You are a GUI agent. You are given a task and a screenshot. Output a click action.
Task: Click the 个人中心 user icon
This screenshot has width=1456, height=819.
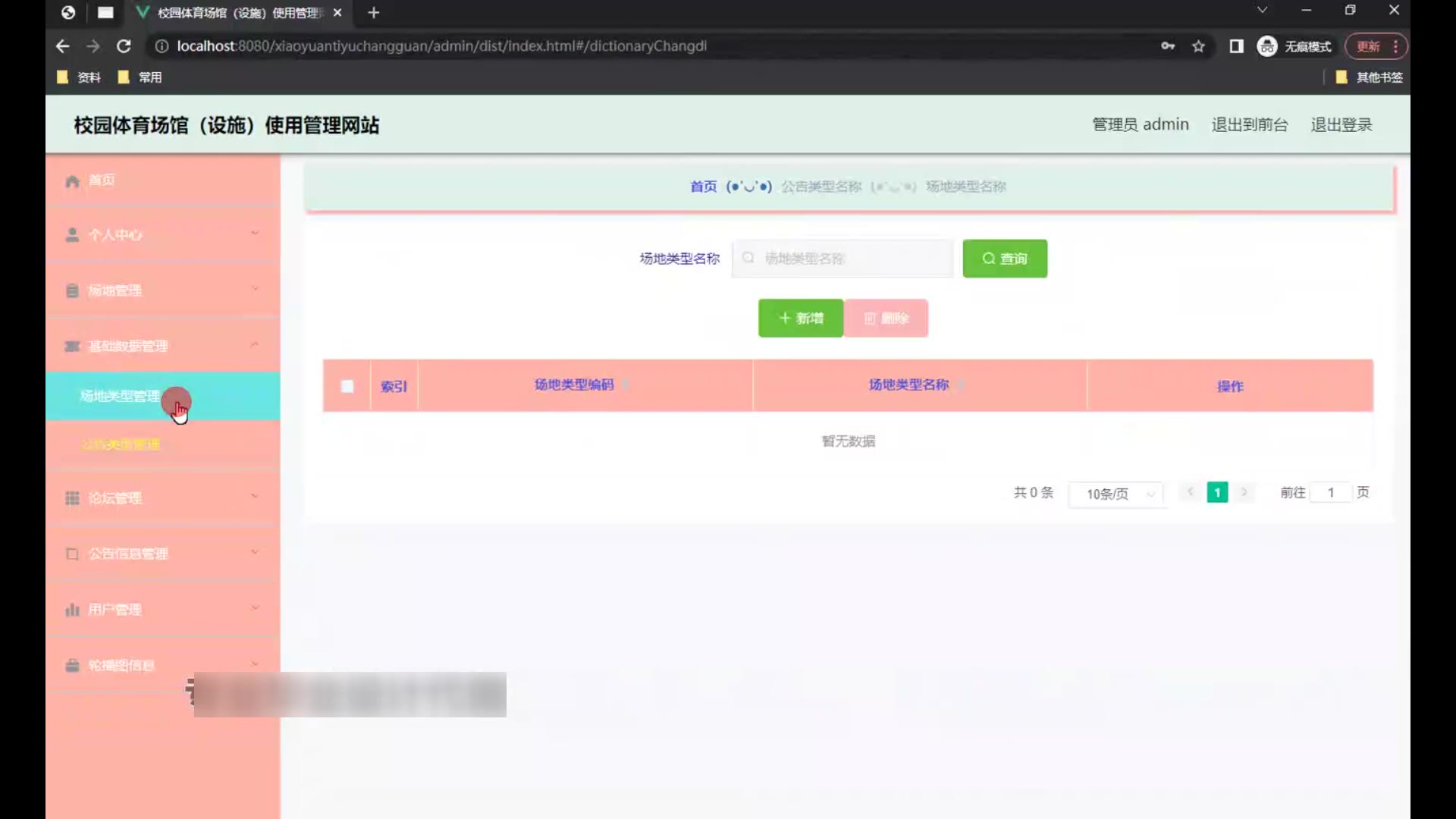coord(72,235)
